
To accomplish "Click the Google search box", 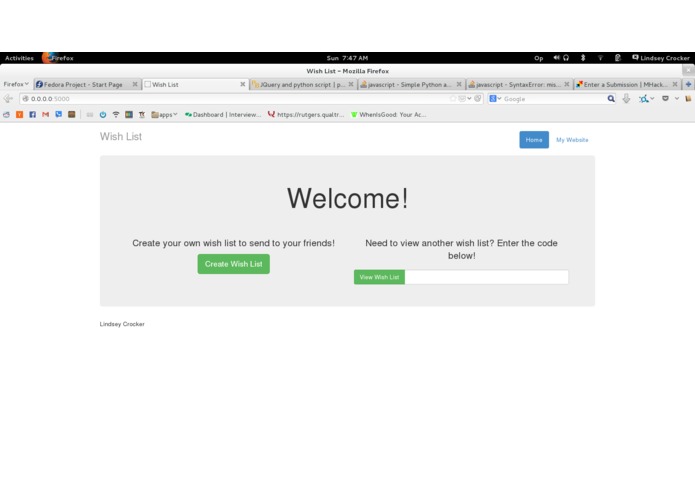I will pos(554,99).
